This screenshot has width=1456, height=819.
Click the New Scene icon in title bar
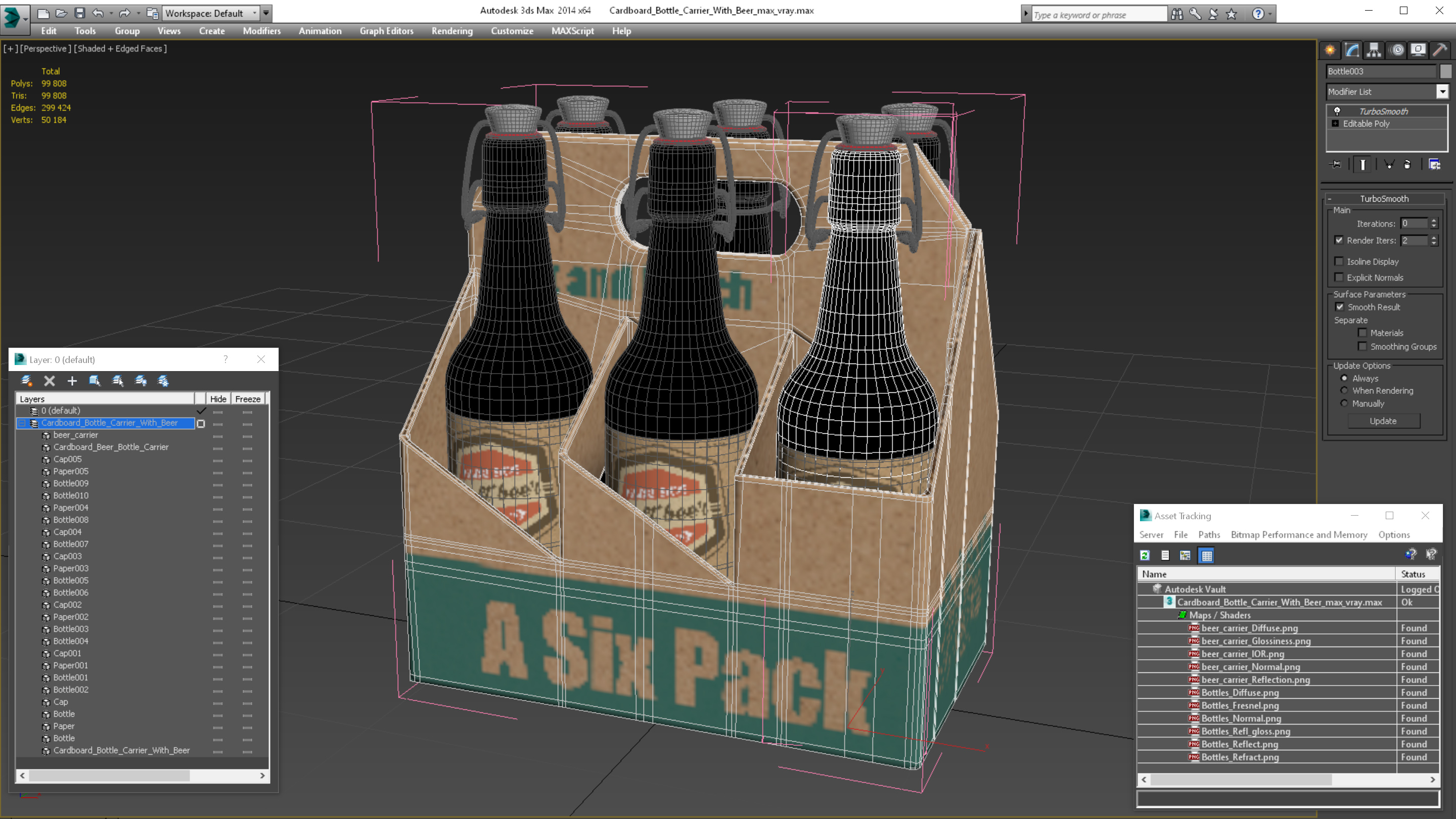click(43, 13)
